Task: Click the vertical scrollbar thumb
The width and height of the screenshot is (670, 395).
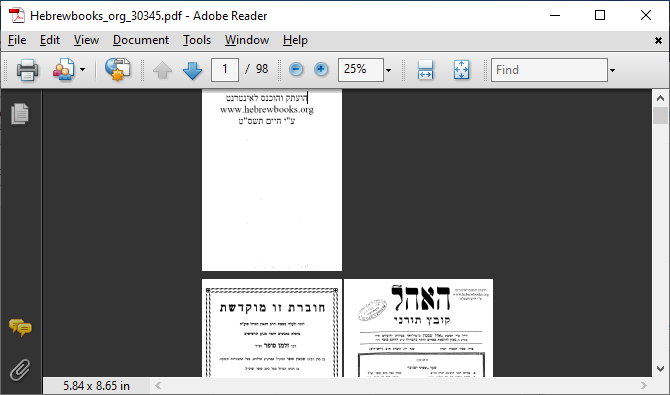Action: (660, 115)
